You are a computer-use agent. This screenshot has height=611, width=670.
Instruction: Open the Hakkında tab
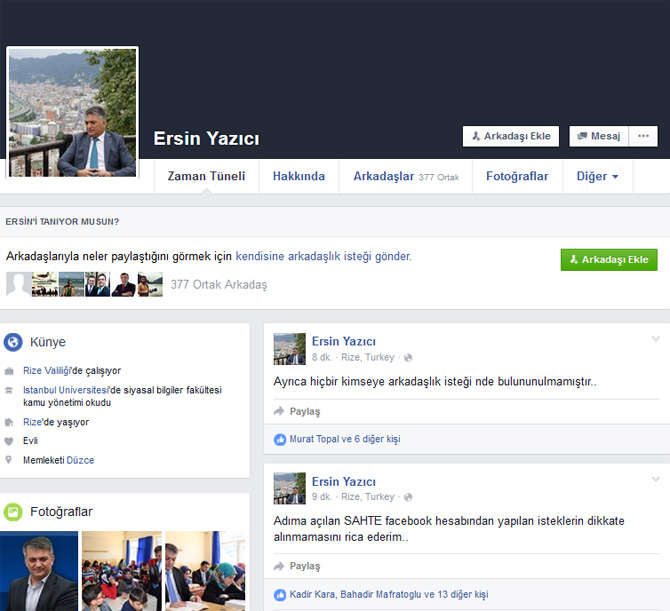pos(299,176)
